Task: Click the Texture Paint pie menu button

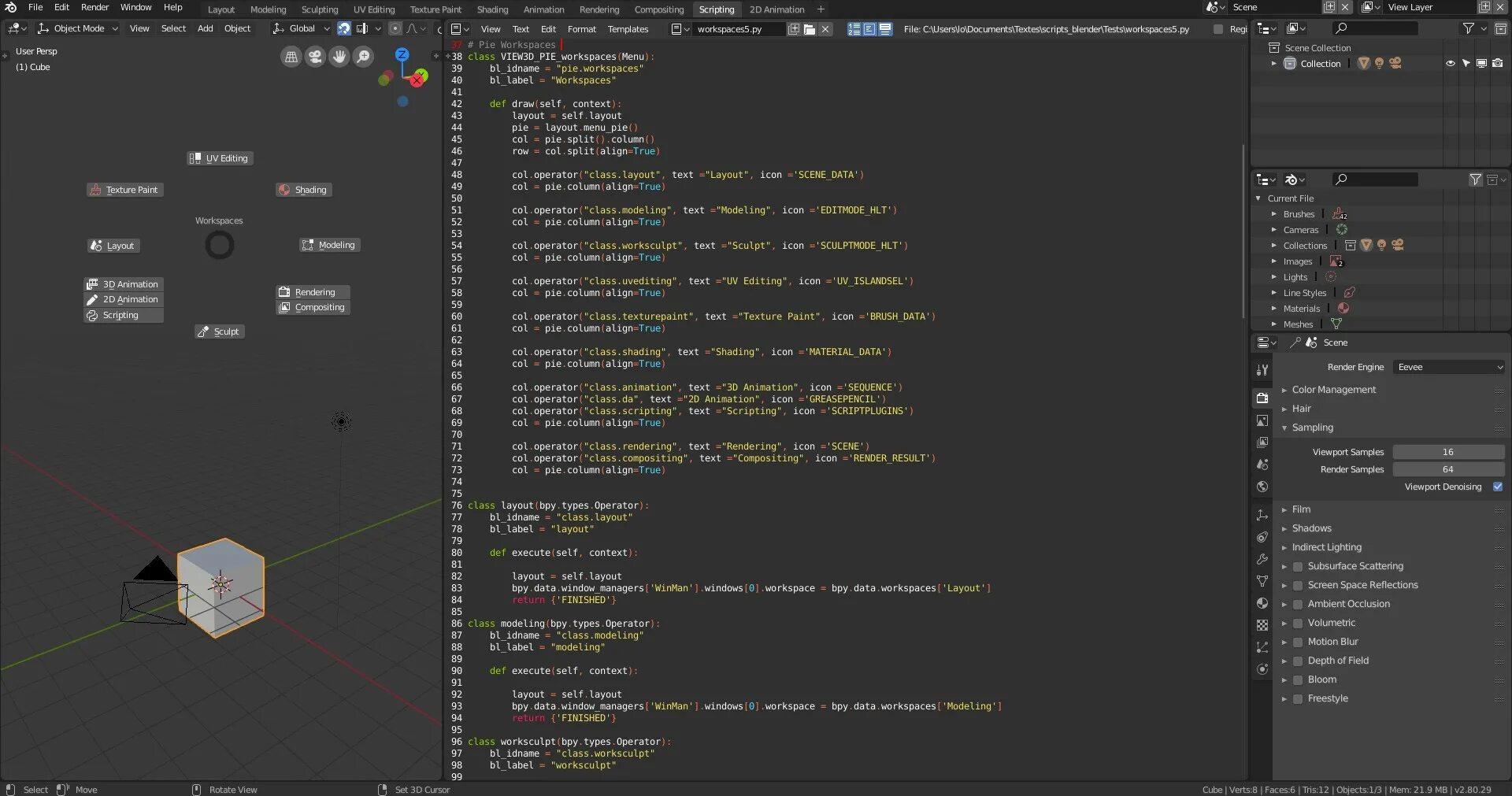Action: pos(124,190)
